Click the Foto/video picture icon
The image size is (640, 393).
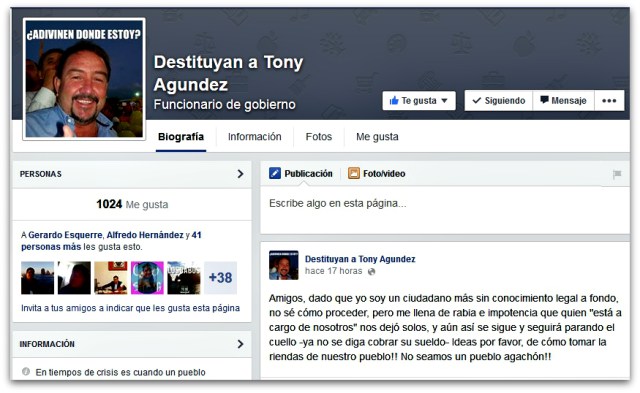coord(354,173)
